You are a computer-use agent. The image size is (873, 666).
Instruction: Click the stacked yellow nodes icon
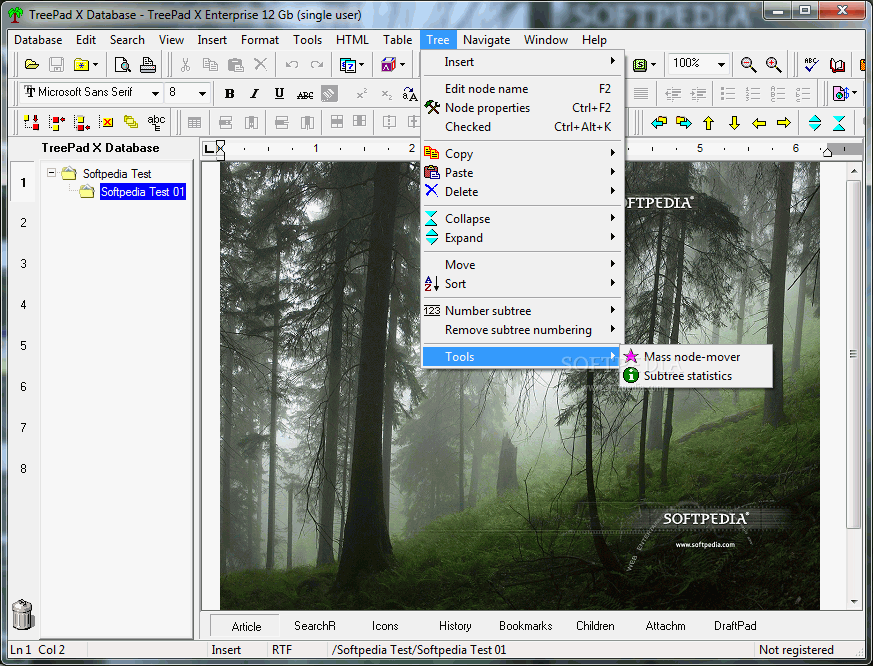coord(131,122)
